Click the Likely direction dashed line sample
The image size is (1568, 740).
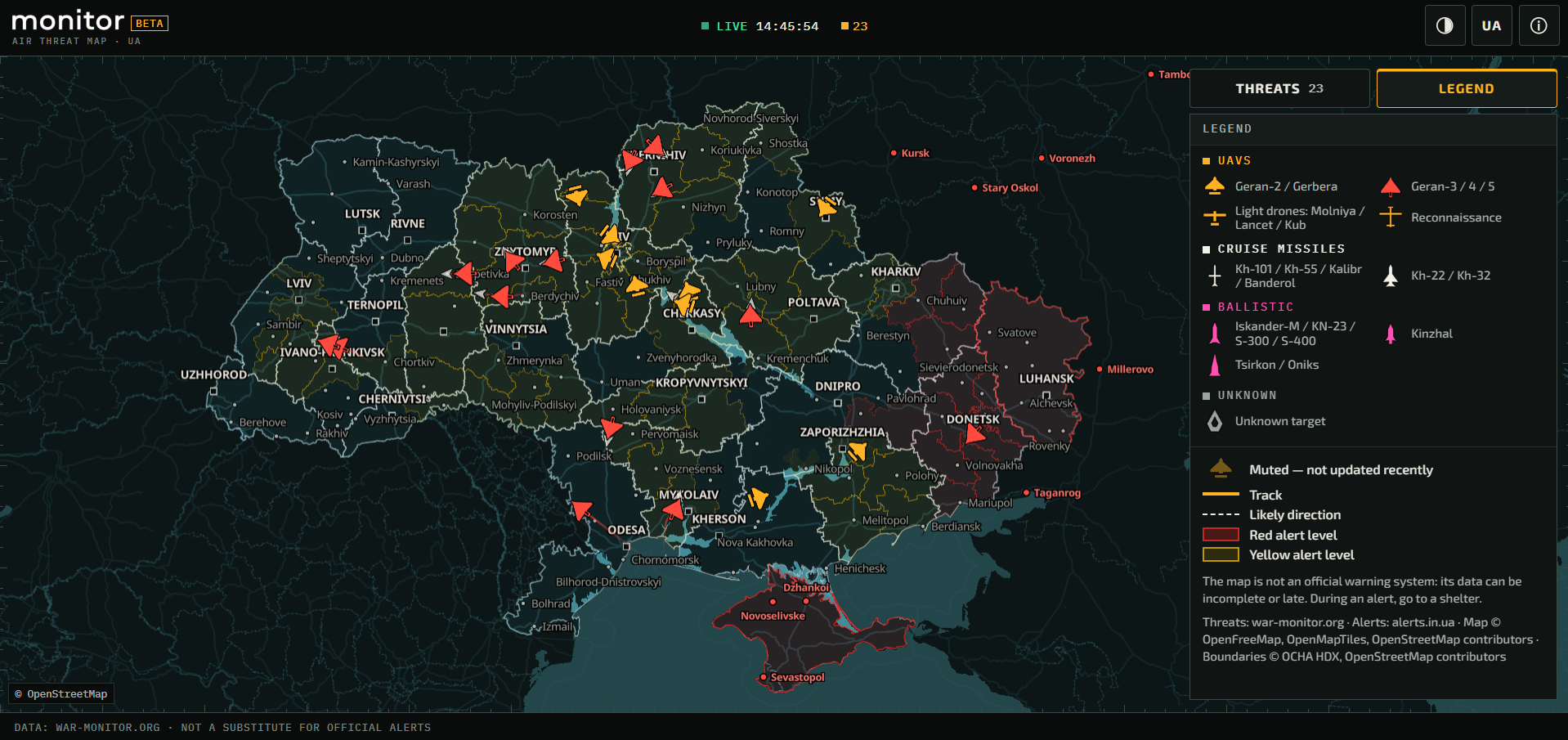[1221, 514]
